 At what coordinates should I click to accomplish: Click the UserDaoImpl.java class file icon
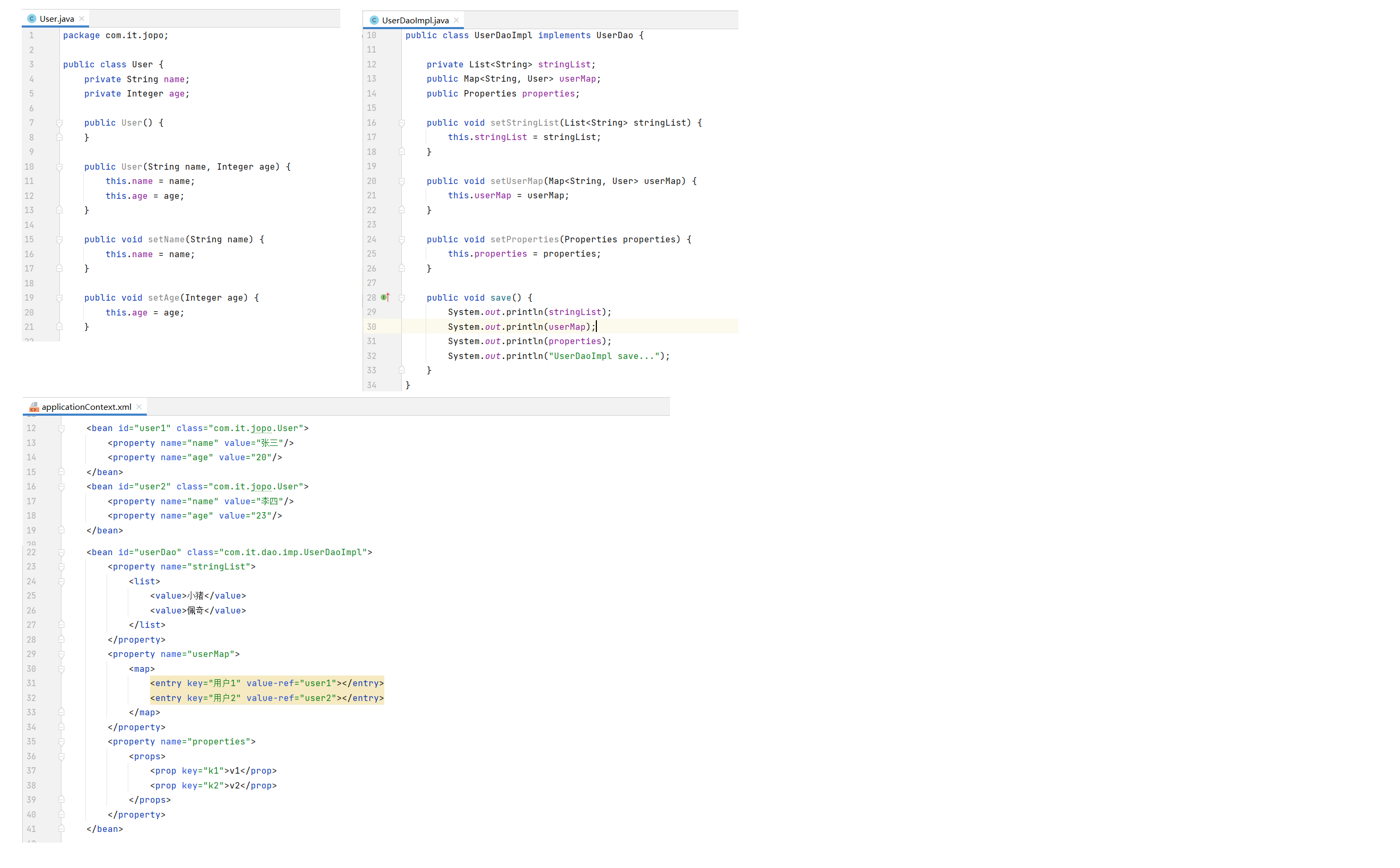point(374,21)
